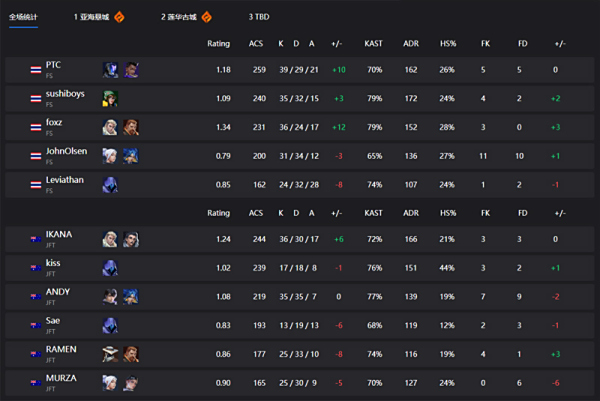600x401 pixels.
Task: Open the 2 莲华古城 map tab
Action: pyautogui.click(x=179, y=17)
